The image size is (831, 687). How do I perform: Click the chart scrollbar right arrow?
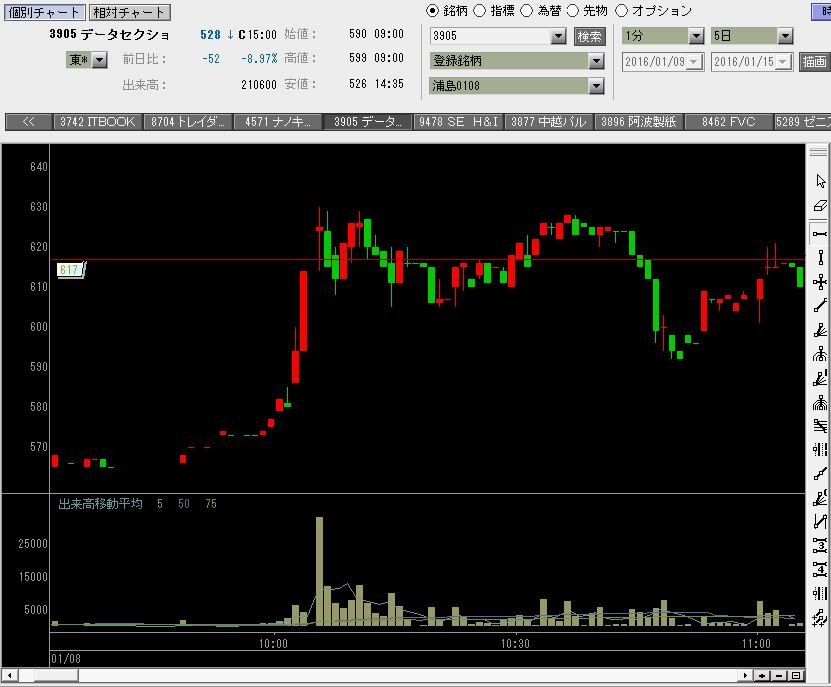point(746,675)
